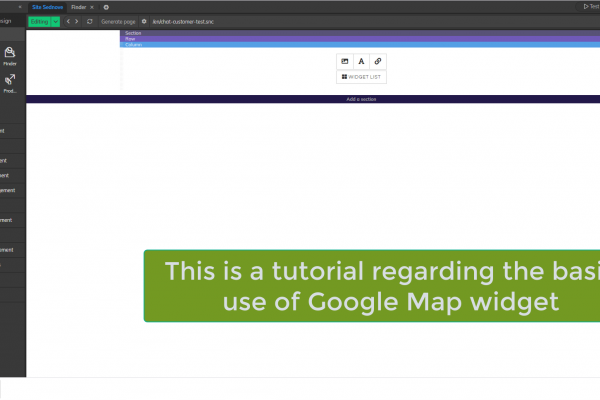
Task: Open the WIDGET LIST button
Action: pos(361,77)
